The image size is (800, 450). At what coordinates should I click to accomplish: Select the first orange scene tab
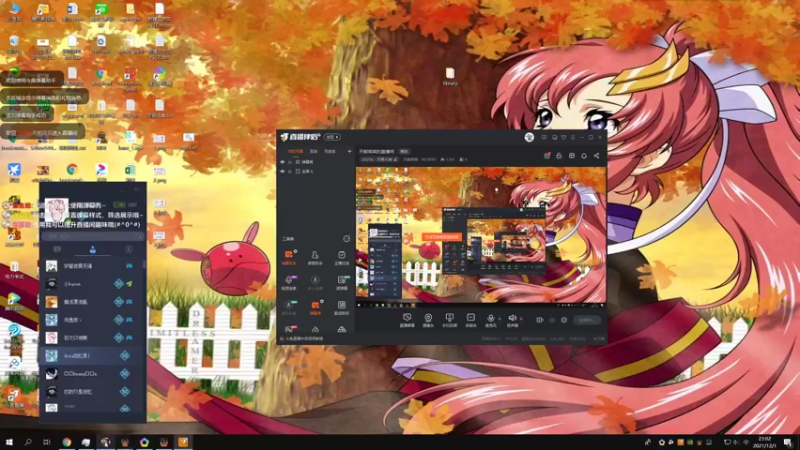[295, 152]
